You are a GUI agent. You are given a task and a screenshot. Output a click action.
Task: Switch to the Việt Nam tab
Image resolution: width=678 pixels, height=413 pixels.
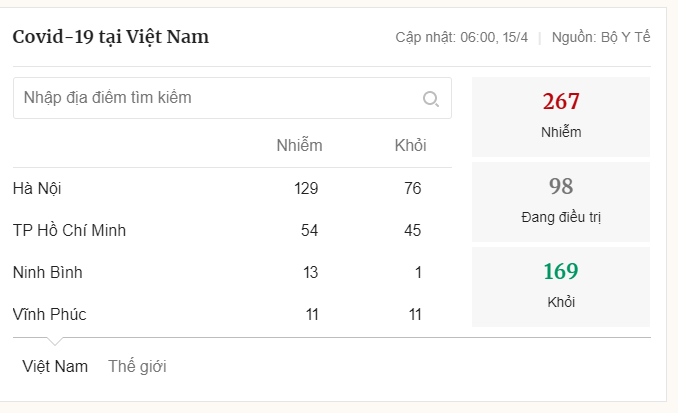click(x=55, y=366)
